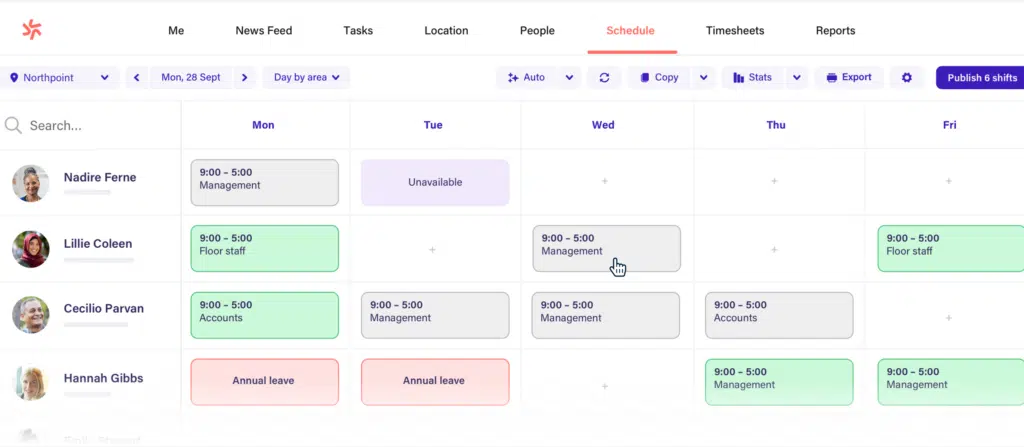The height and width of the screenshot is (447, 1024).
Task: Open the Day by area dropdown
Action: [306, 78]
